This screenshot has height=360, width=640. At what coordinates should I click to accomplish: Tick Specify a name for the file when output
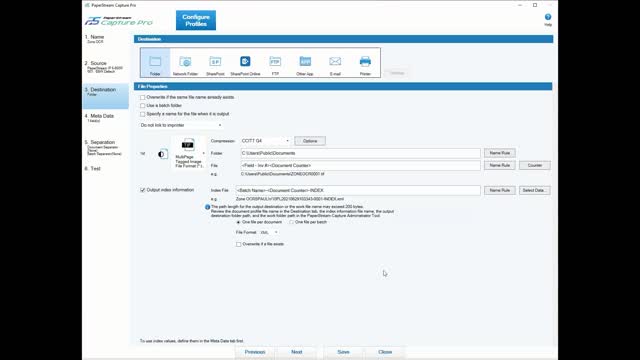[x=142, y=114]
